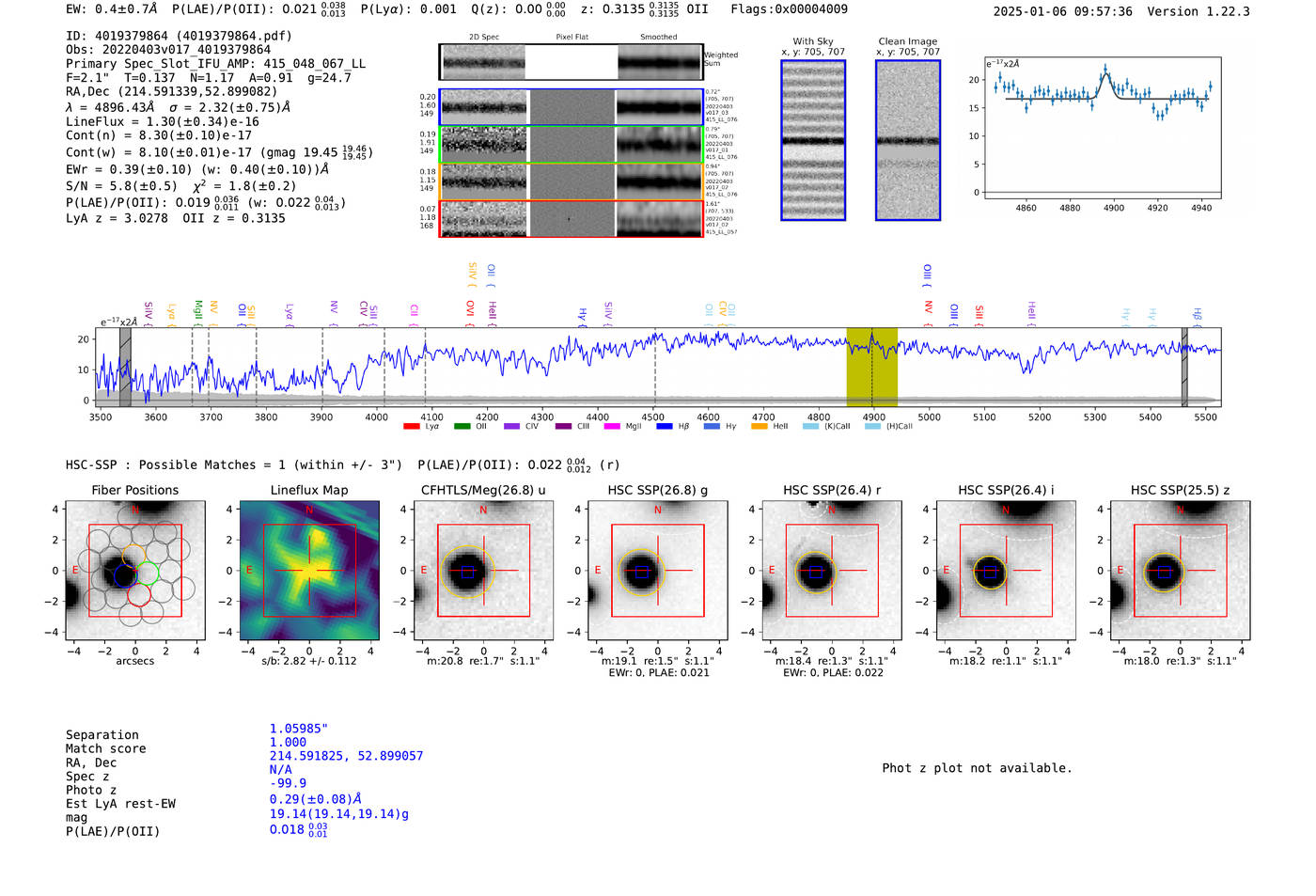Image resolution: width=1316 pixels, height=896 pixels.
Task: Click the Match score value 1.000
Action: pos(288,742)
